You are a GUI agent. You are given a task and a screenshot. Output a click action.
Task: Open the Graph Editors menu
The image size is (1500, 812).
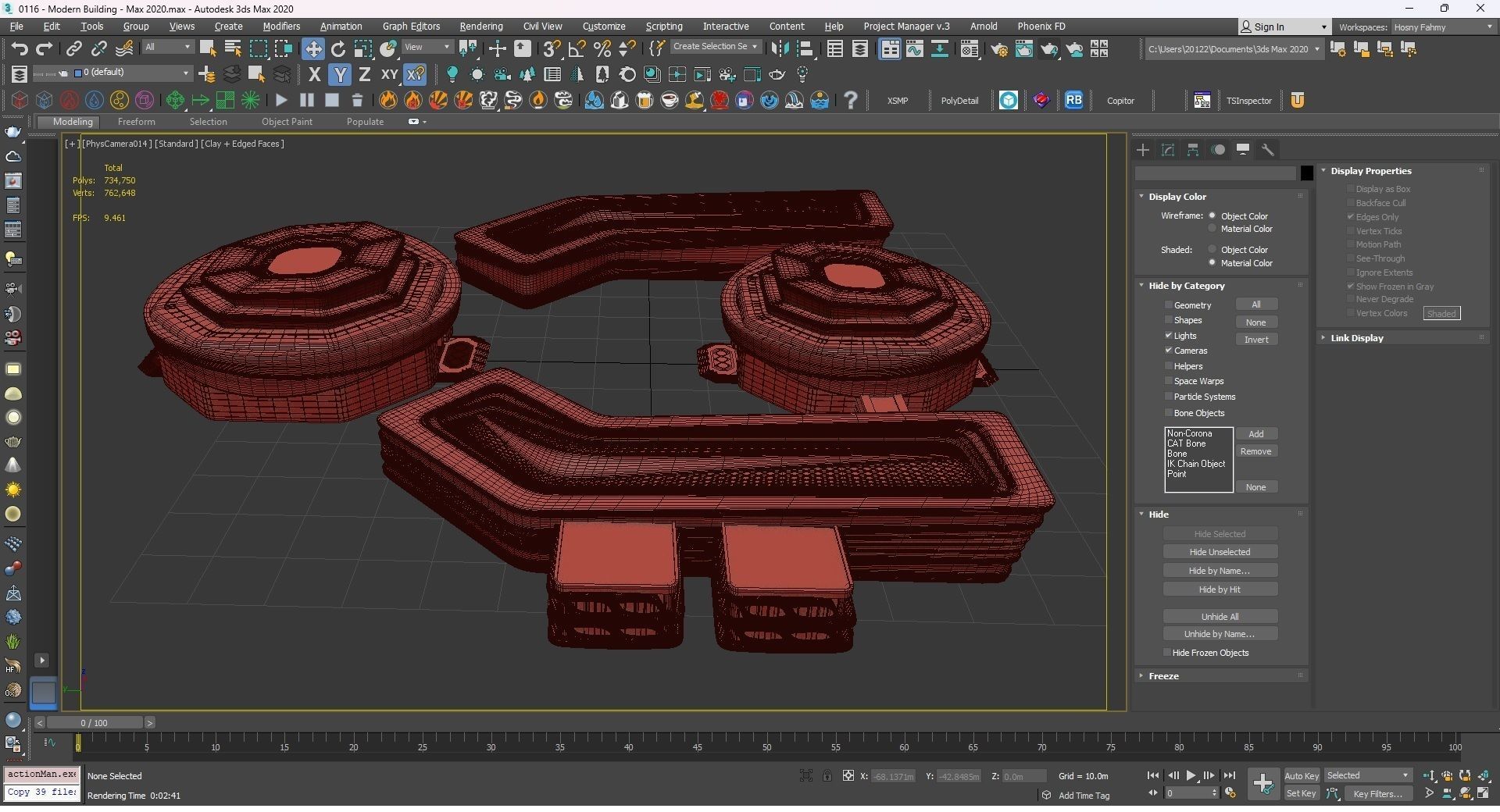411,27
